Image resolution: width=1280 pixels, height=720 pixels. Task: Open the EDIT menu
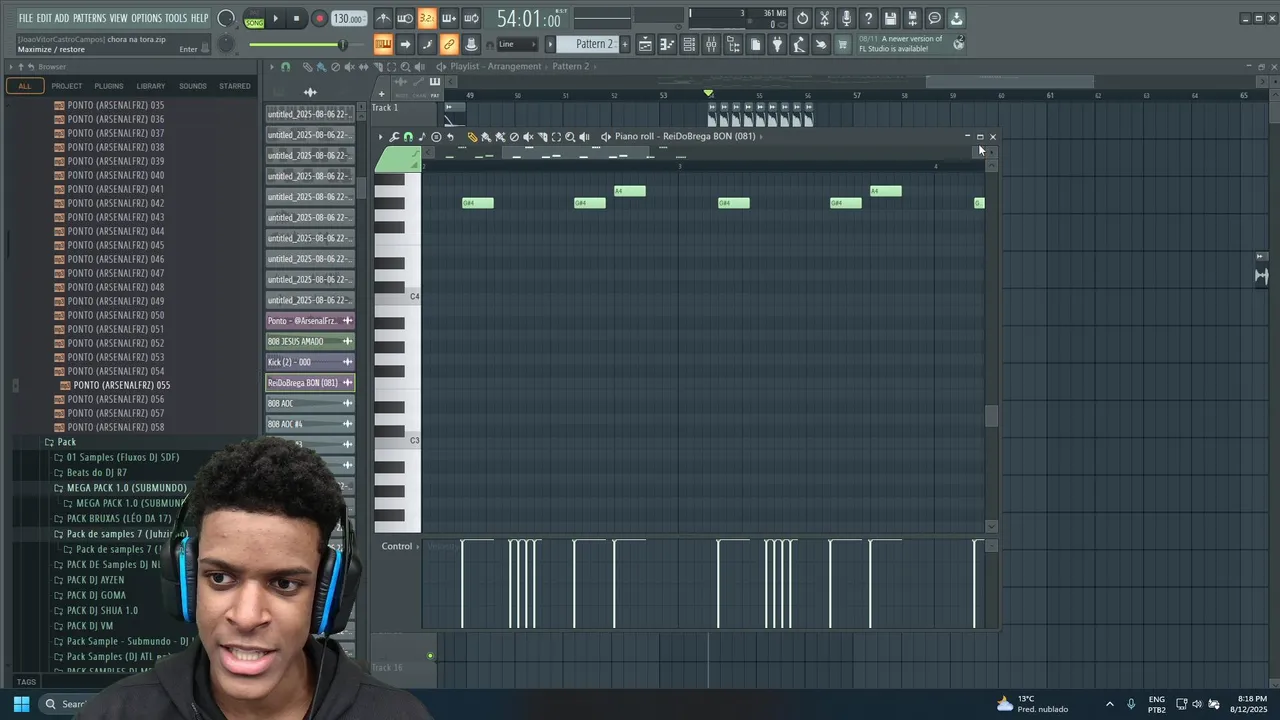(44, 18)
